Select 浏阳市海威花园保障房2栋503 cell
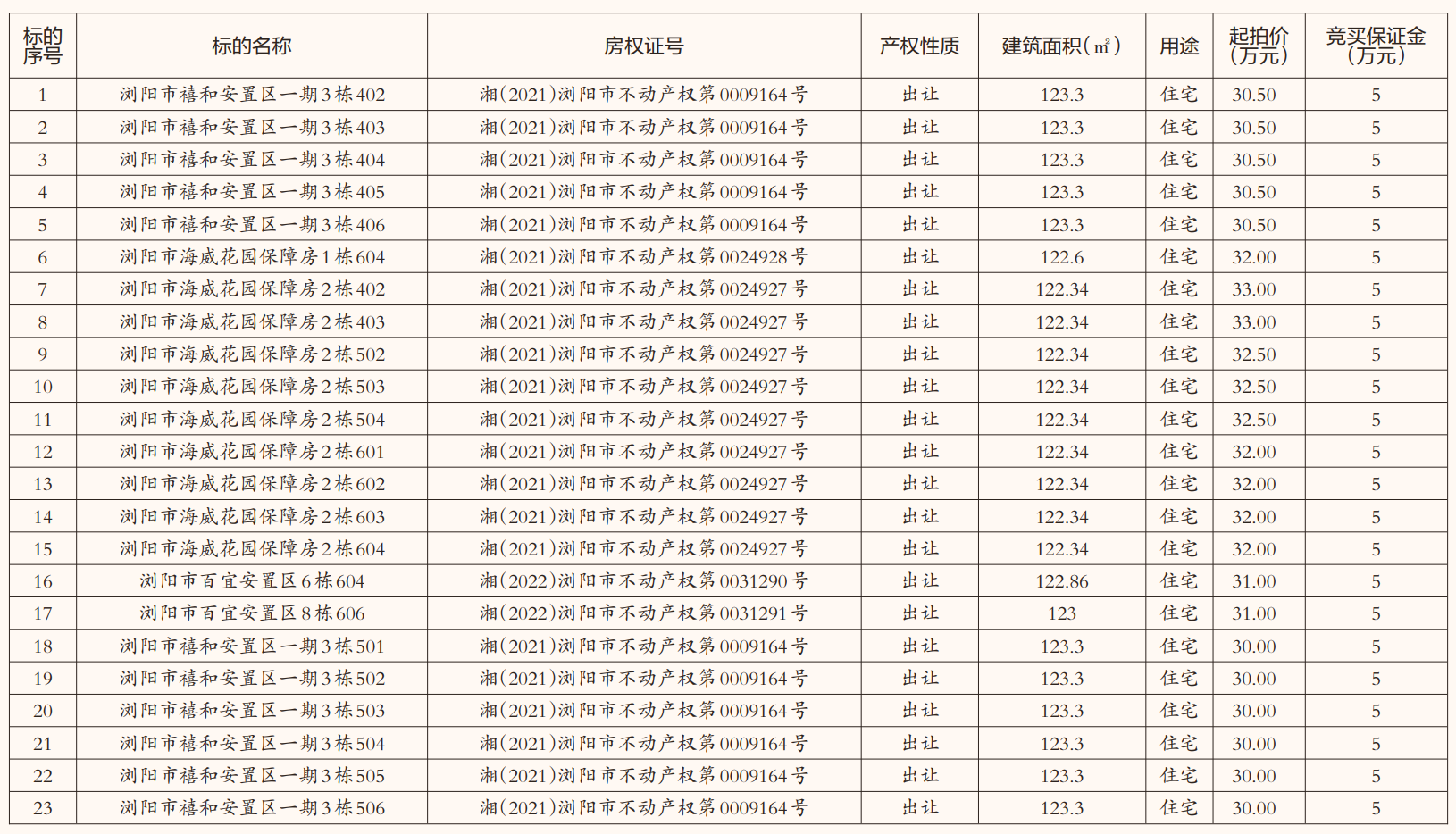The width and height of the screenshot is (1456, 834). pos(252,387)
